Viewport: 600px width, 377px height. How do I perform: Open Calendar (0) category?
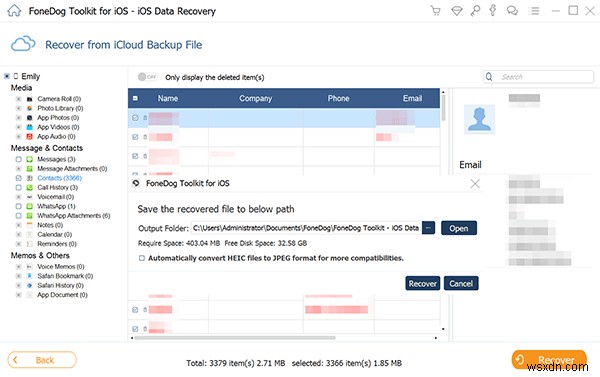(x=55, y=235)
